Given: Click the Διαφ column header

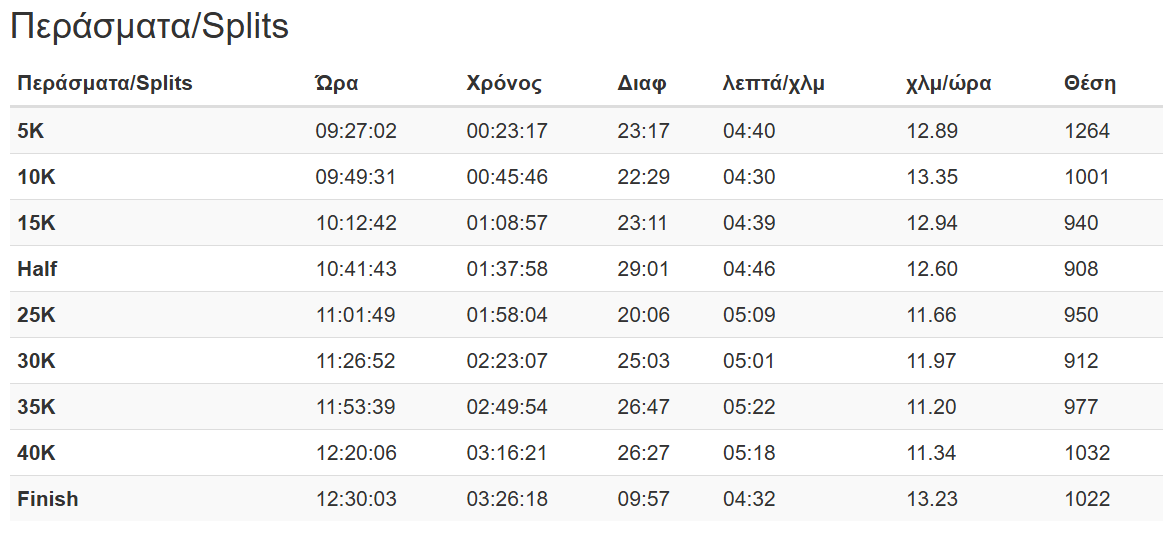Looking at the screenshot, I should click(642, 83).
